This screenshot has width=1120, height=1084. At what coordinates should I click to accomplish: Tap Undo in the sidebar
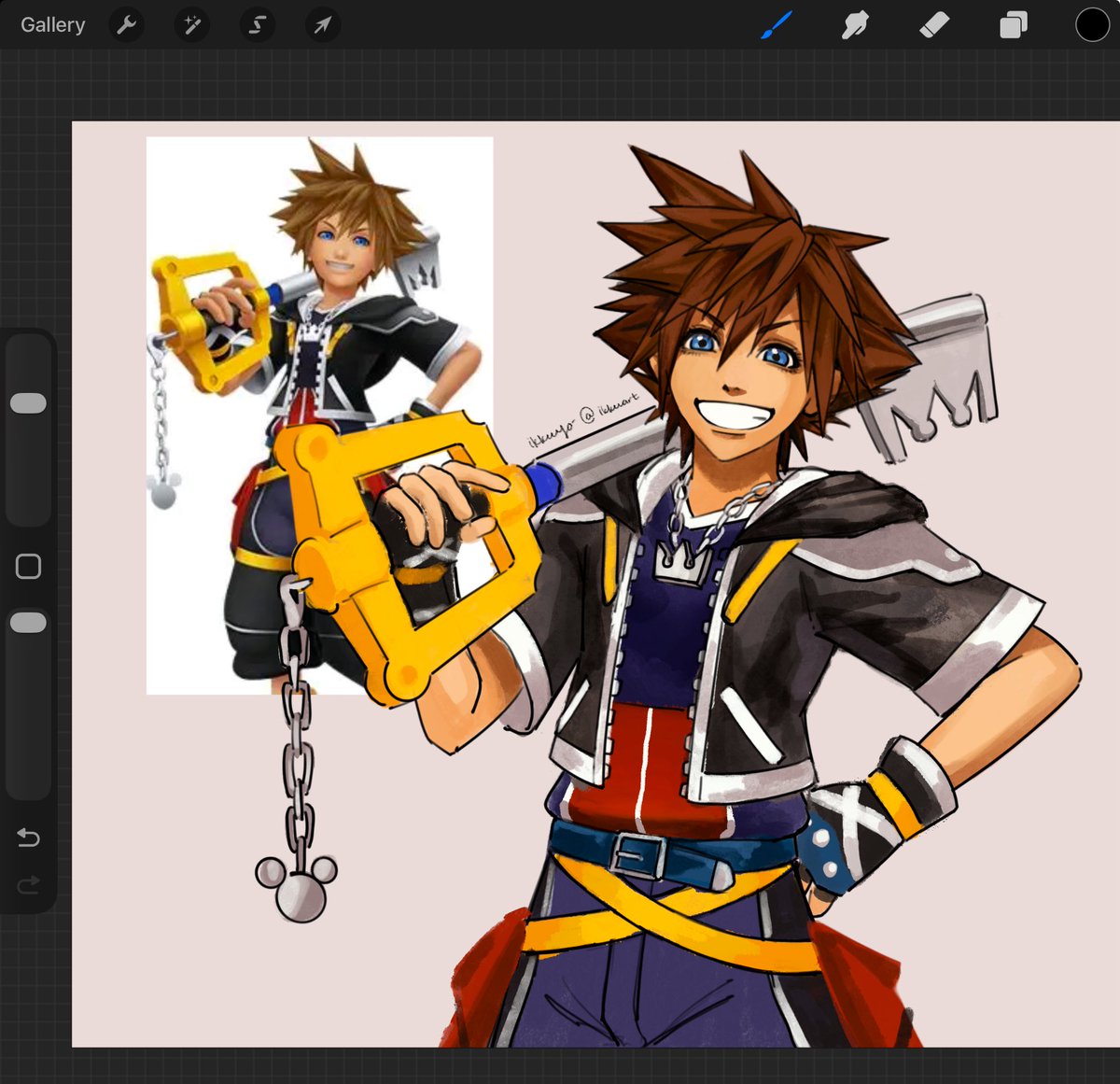click(28, 838)
